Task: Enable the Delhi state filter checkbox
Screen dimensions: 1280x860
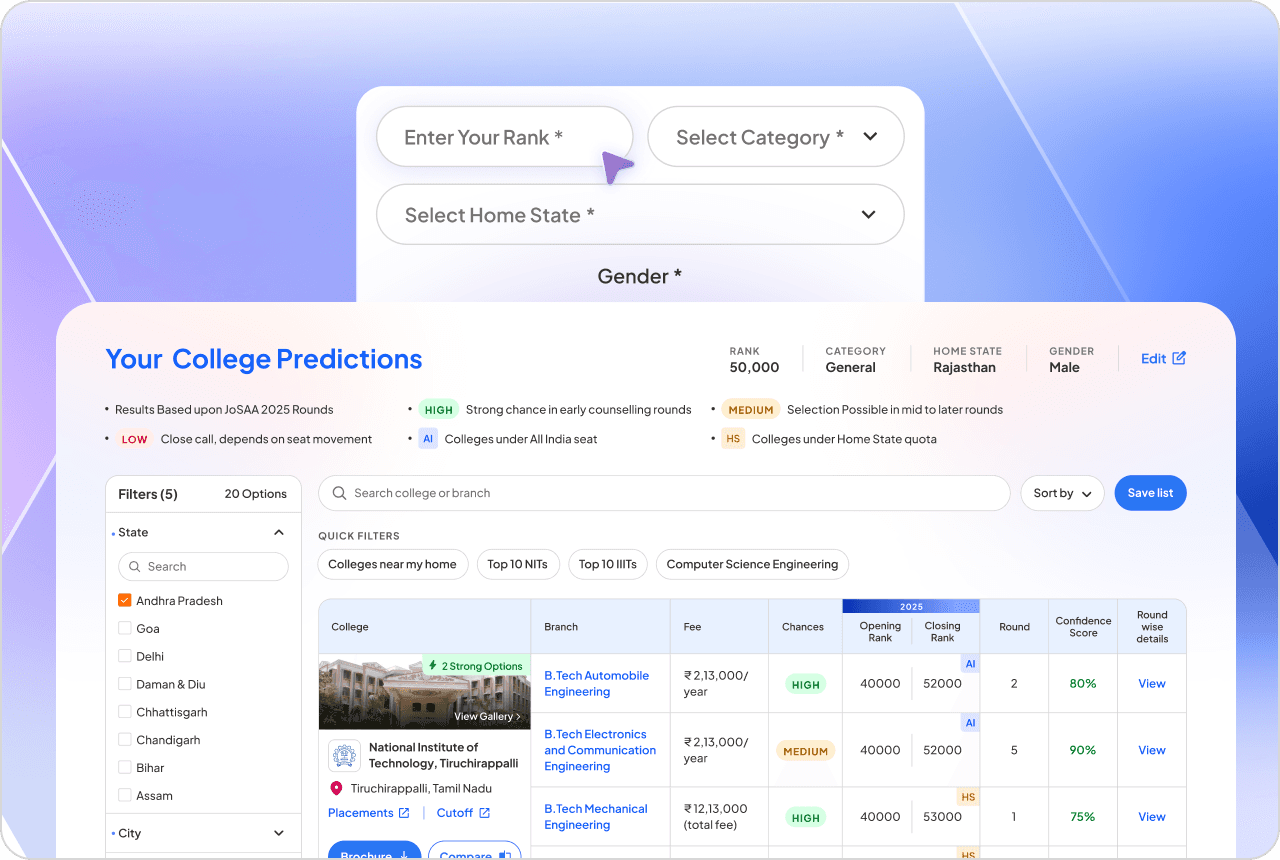Action: pos(125,657)
